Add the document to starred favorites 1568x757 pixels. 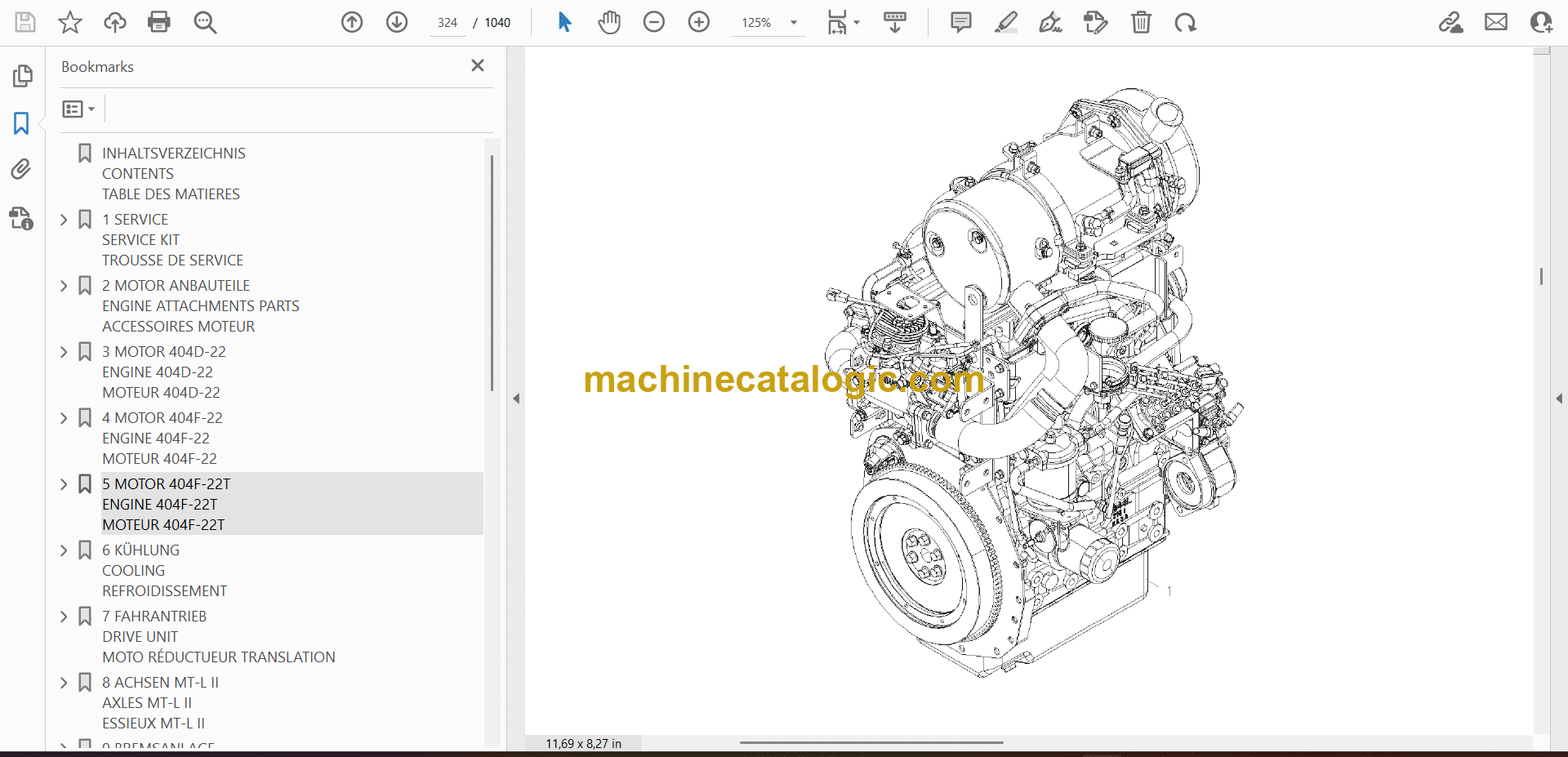(70, 22)
